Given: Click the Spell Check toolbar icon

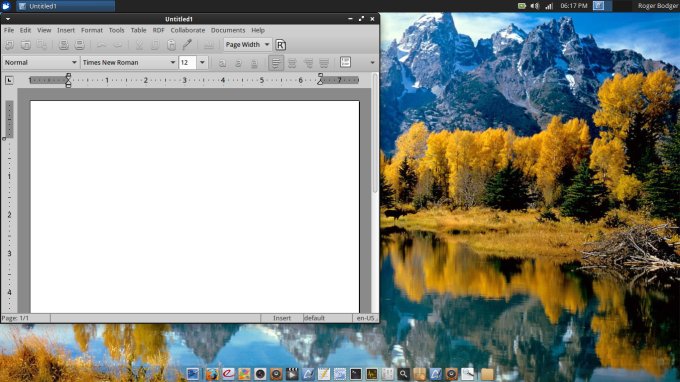Looking at the screenshot, I should [209, 45].
